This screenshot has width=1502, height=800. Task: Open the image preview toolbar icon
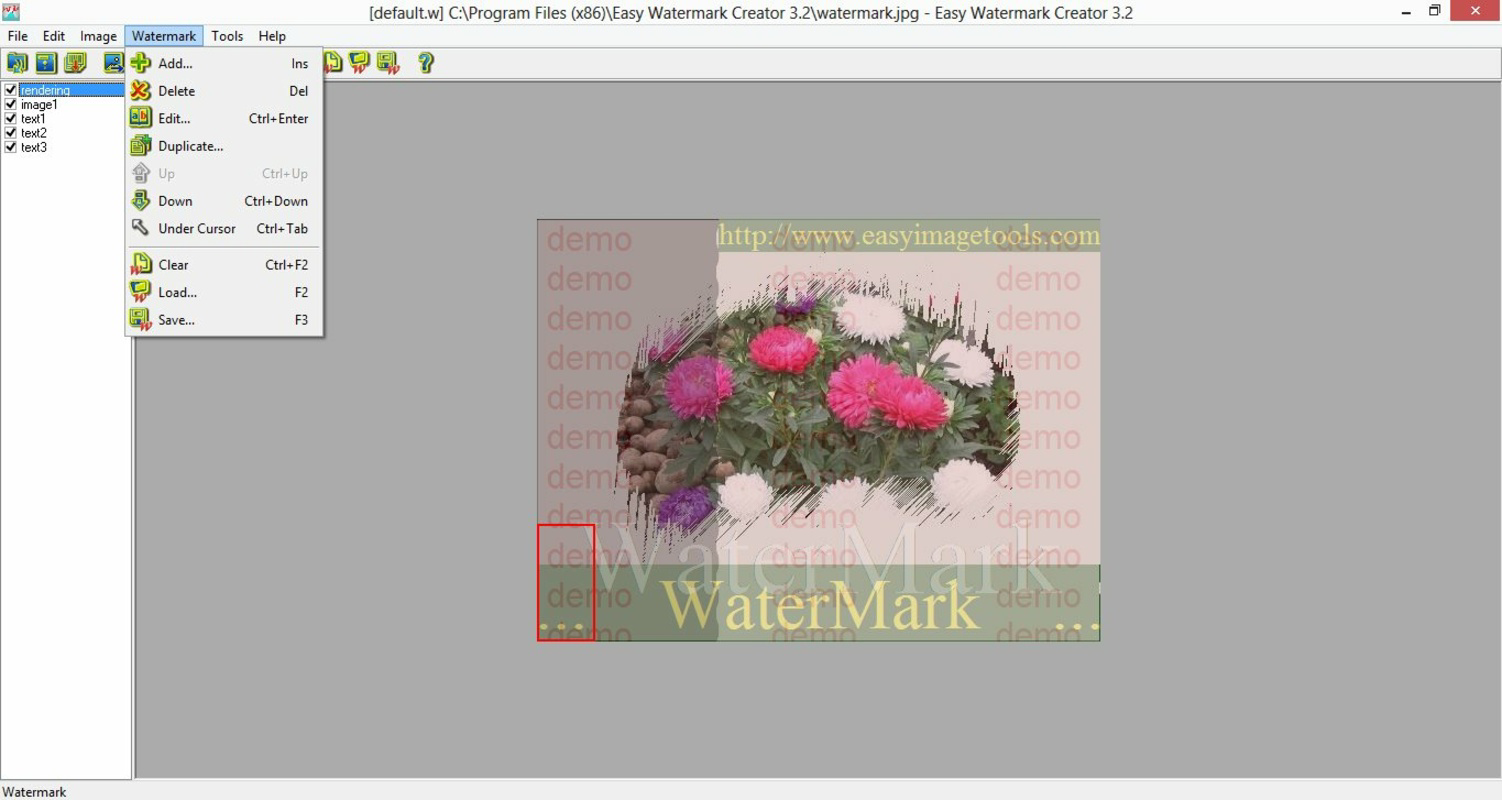(x=112, y=63)
